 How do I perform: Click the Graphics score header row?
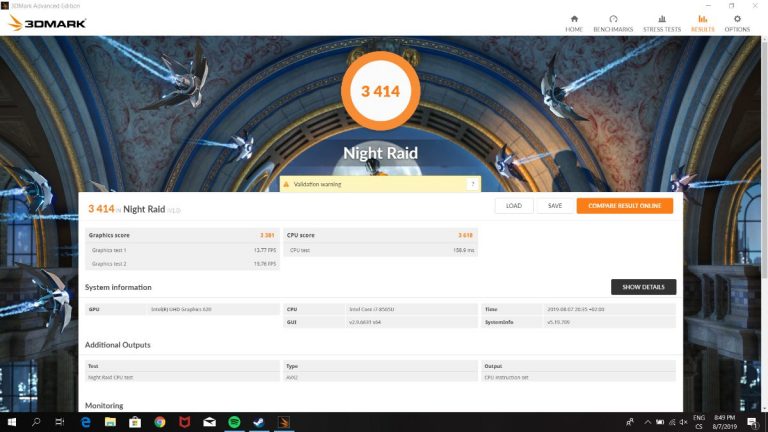tap(182, 235)
